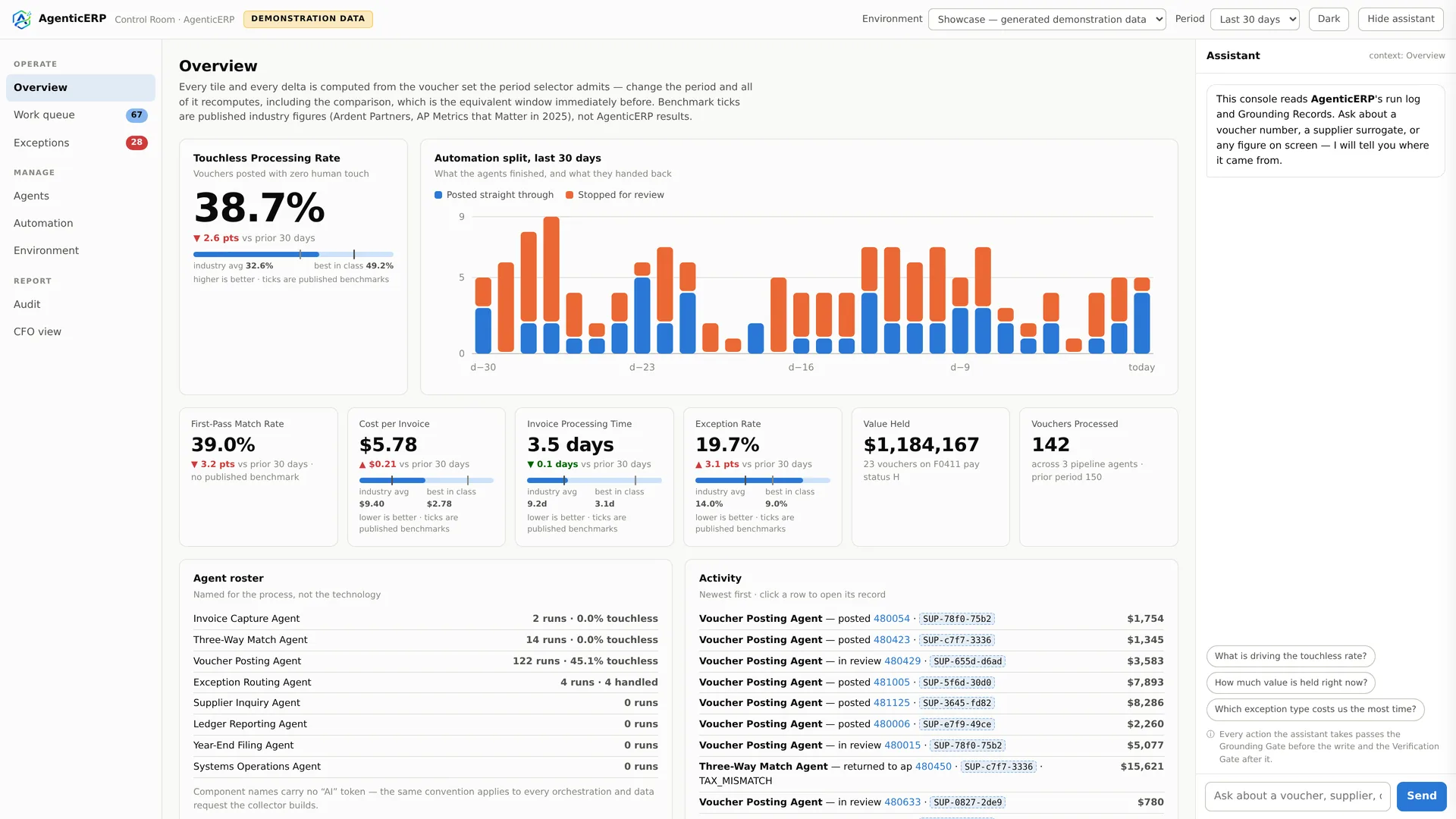Viewport: 1456px width, 819px height.
Task: Click the Voucher Posting Agent roster row
Action: (425, 661)
